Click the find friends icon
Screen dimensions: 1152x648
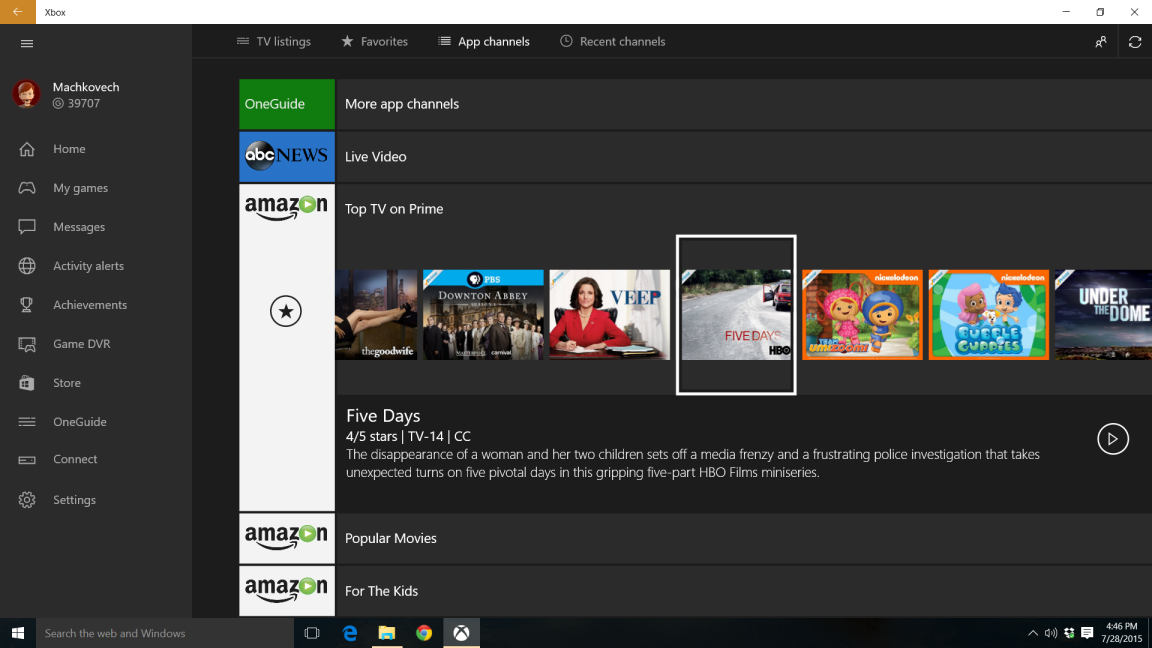(1100, 41)
